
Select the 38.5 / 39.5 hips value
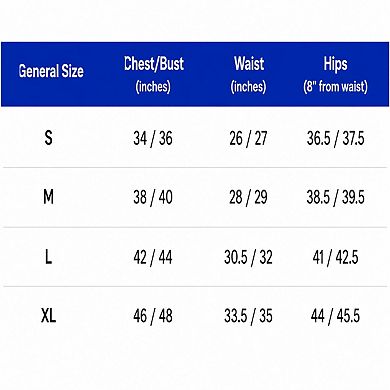336,197
